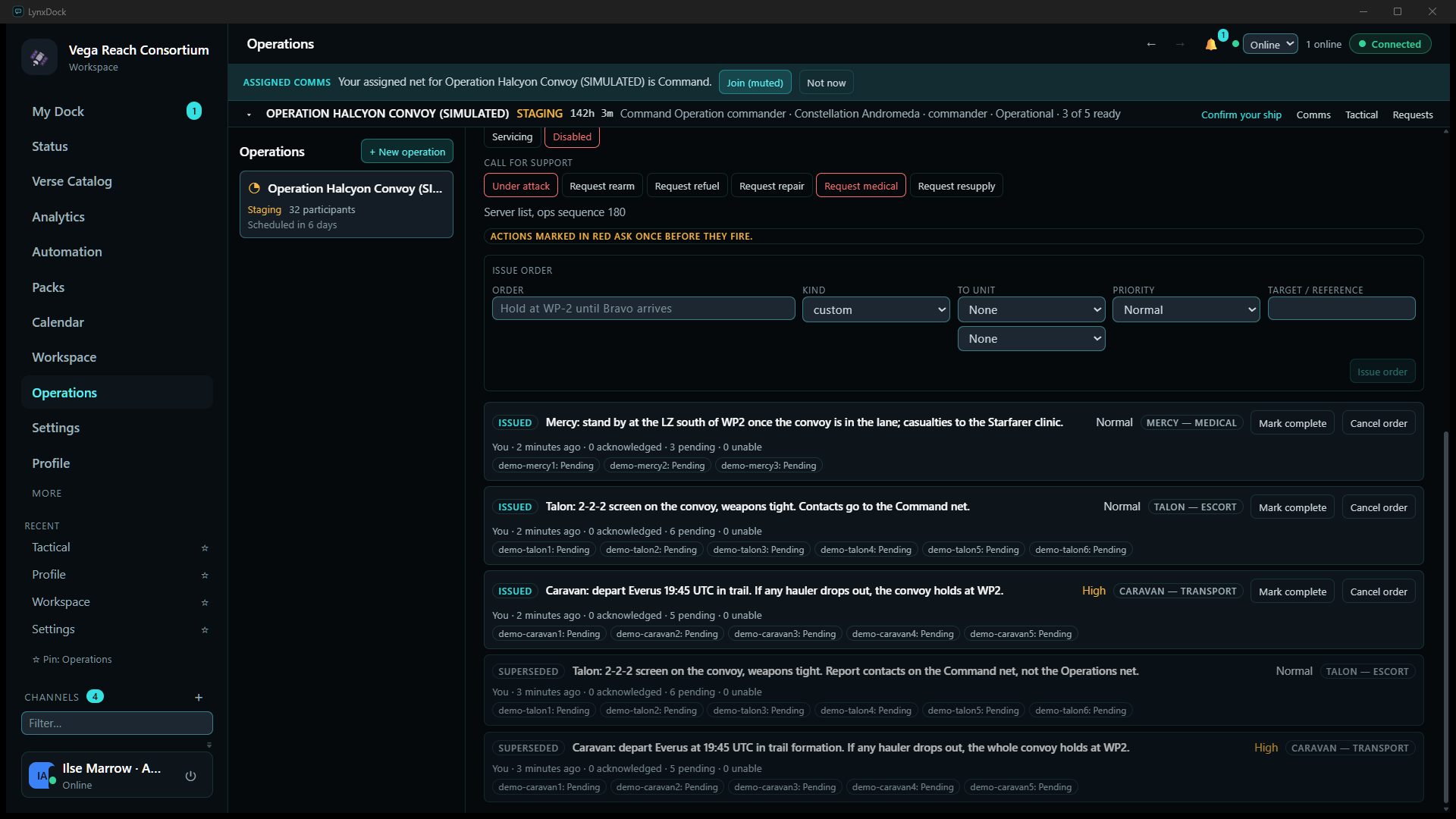Image resolution: width=1456 pixels, height=819 pixels.
Task: Click the Target / Reference input field
Action: (x=1341, y=309)
